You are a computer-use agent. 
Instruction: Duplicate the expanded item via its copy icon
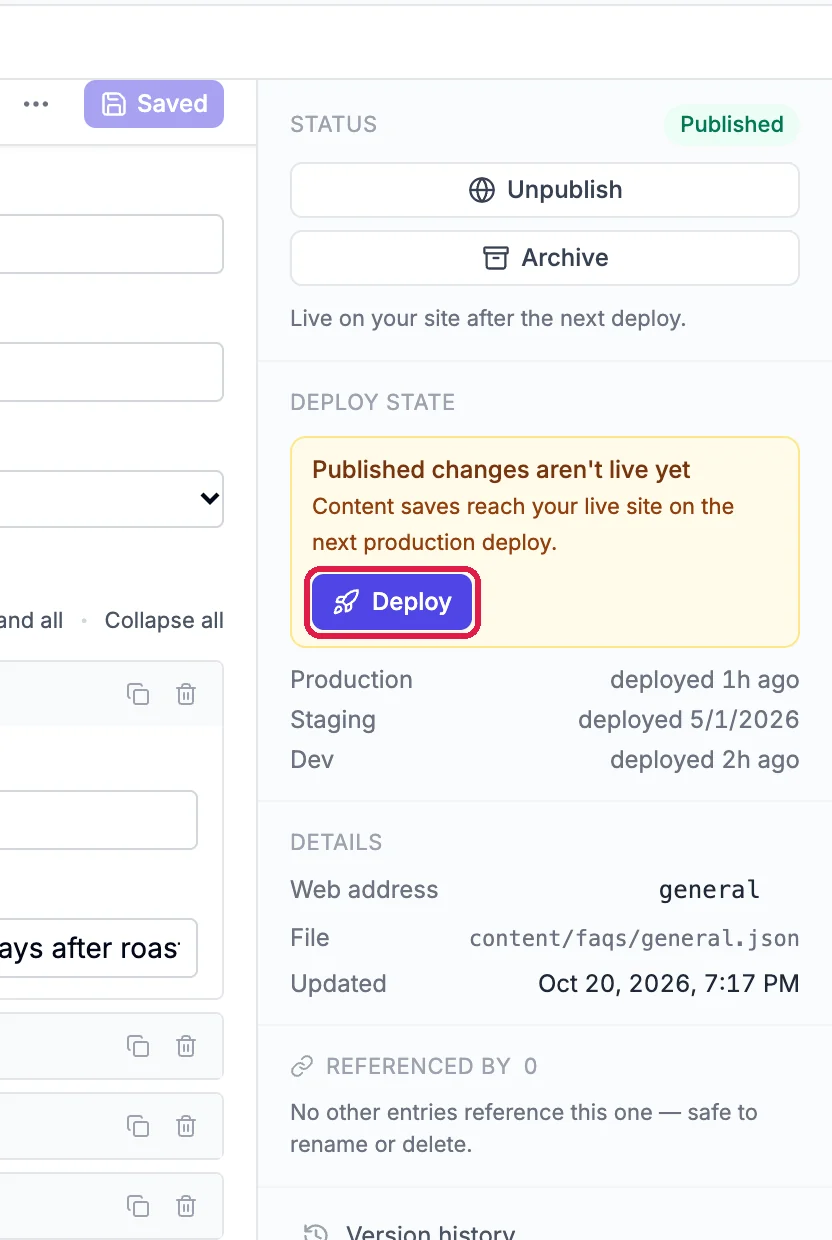click(x=138, y=694)
